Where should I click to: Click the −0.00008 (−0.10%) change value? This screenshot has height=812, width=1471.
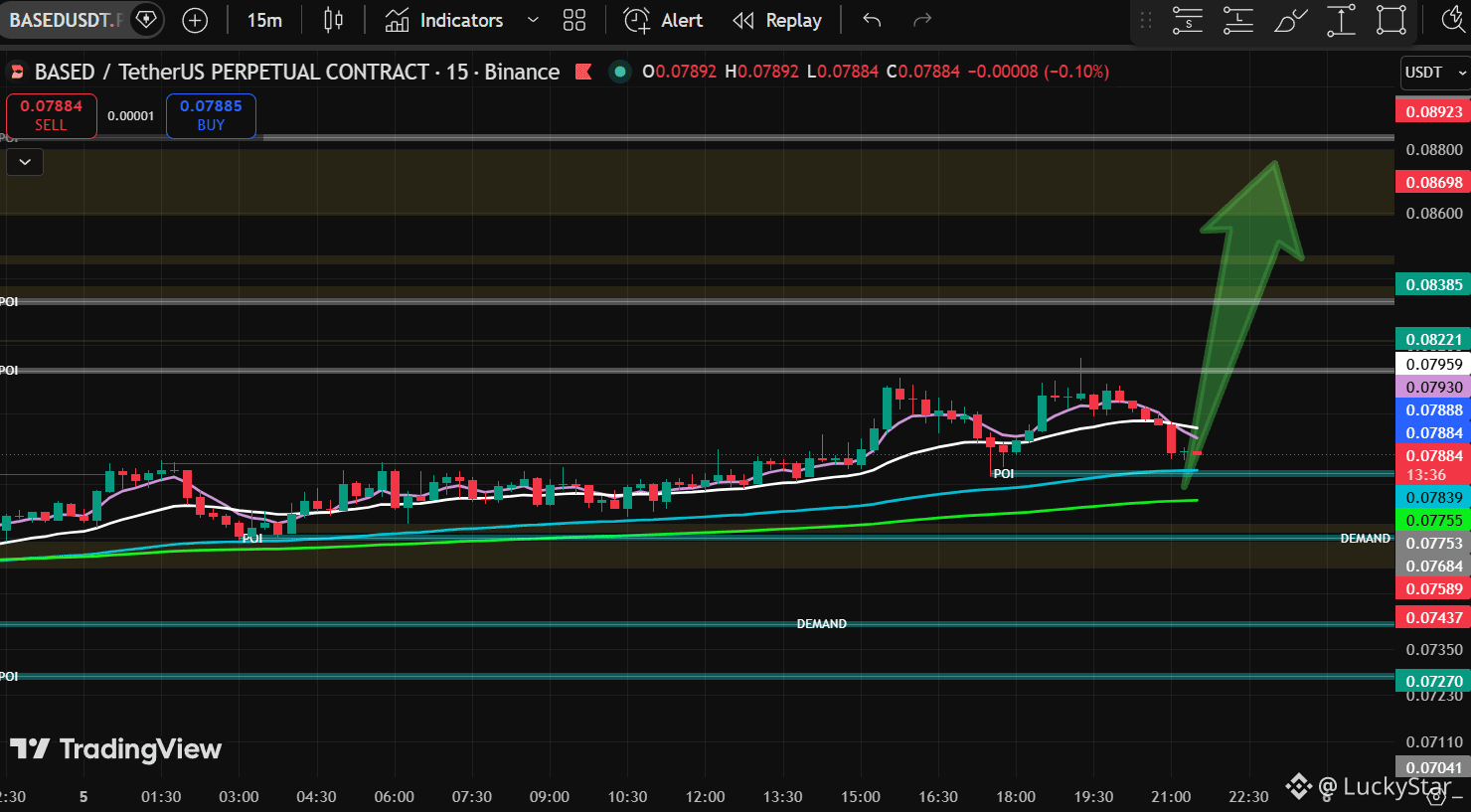tap(1038, 72)
